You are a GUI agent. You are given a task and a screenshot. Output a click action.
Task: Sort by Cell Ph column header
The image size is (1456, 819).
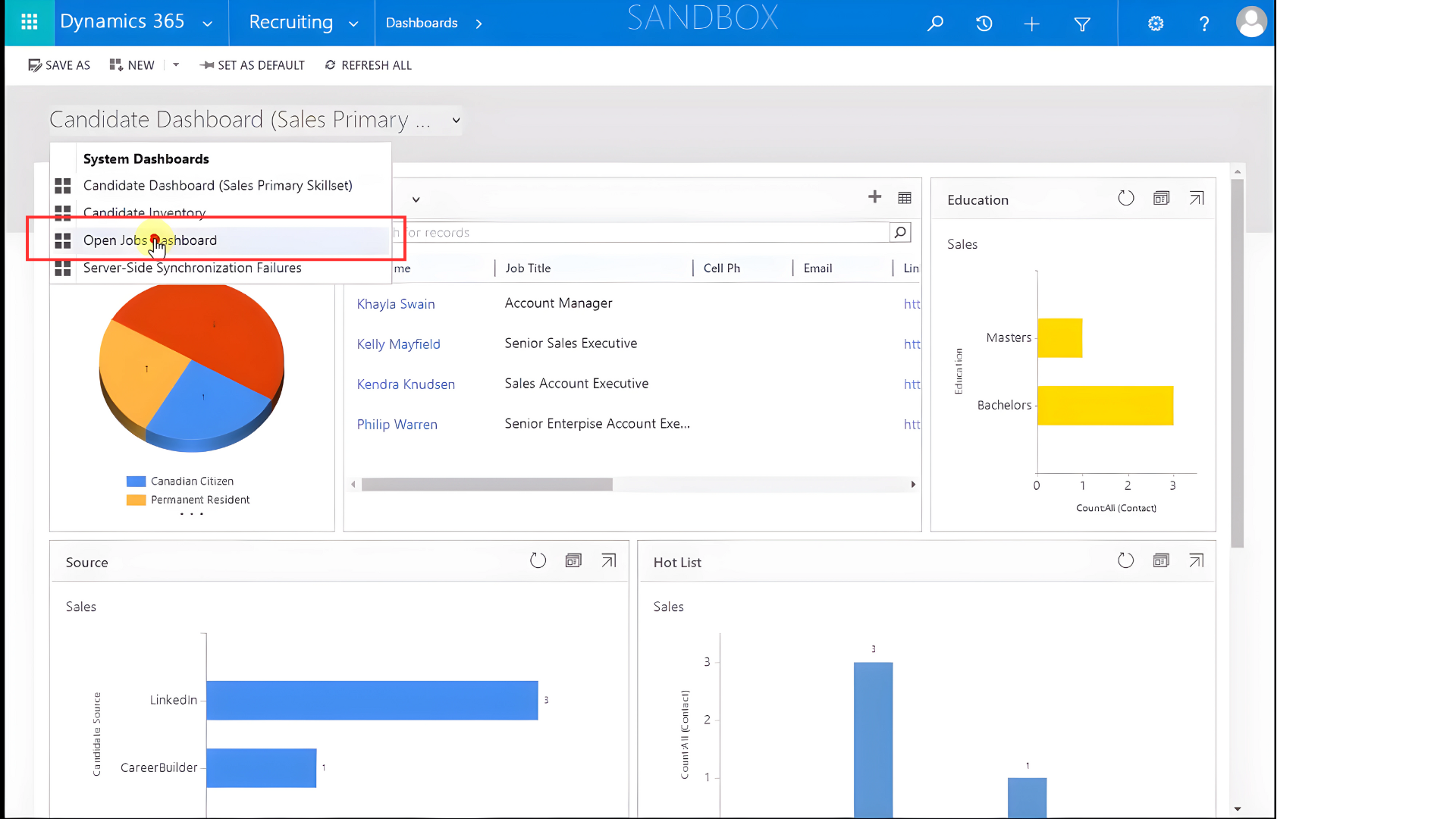[x=722, y=268]
